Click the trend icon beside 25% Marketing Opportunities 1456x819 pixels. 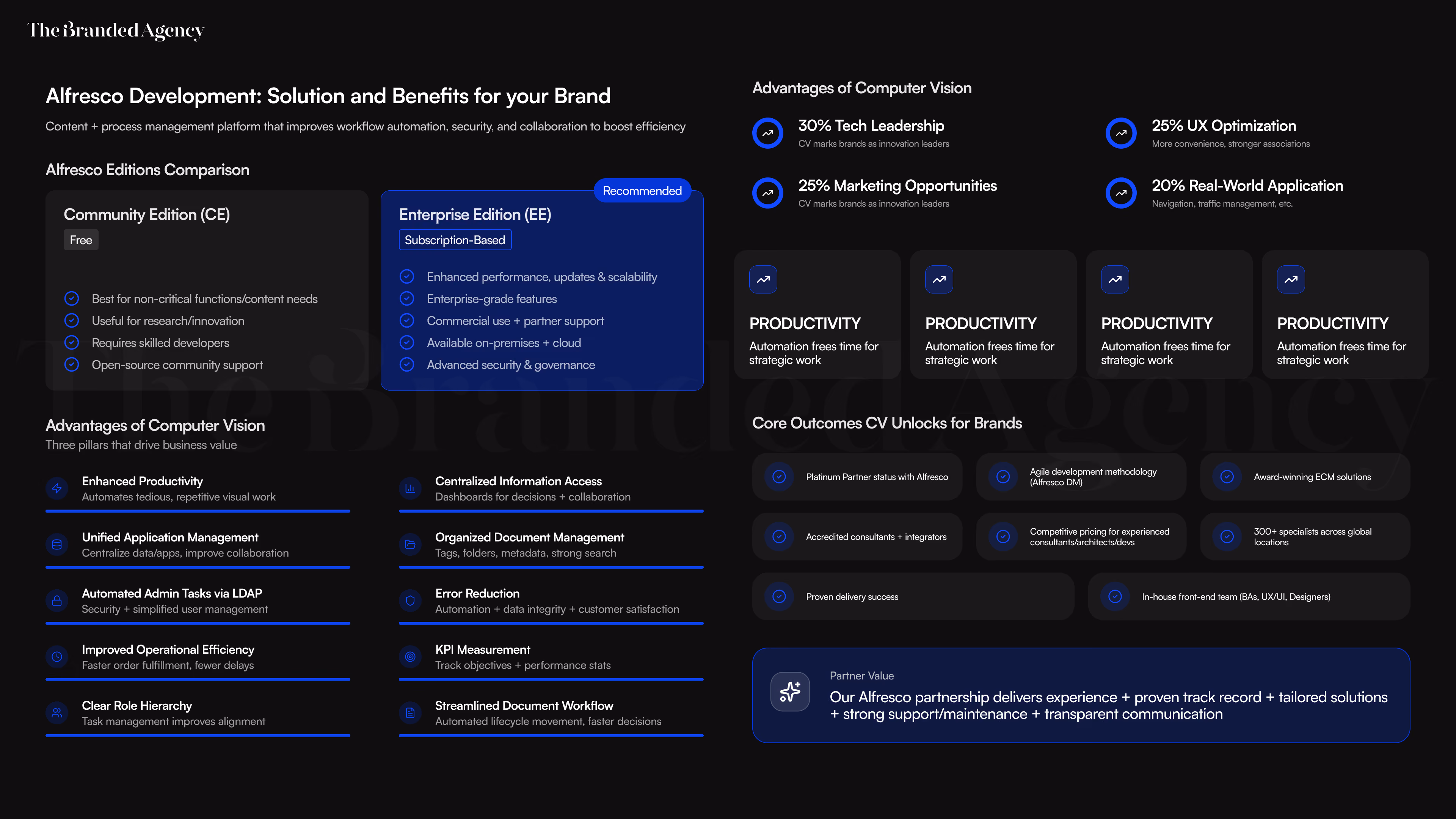[x=767, y=193]
